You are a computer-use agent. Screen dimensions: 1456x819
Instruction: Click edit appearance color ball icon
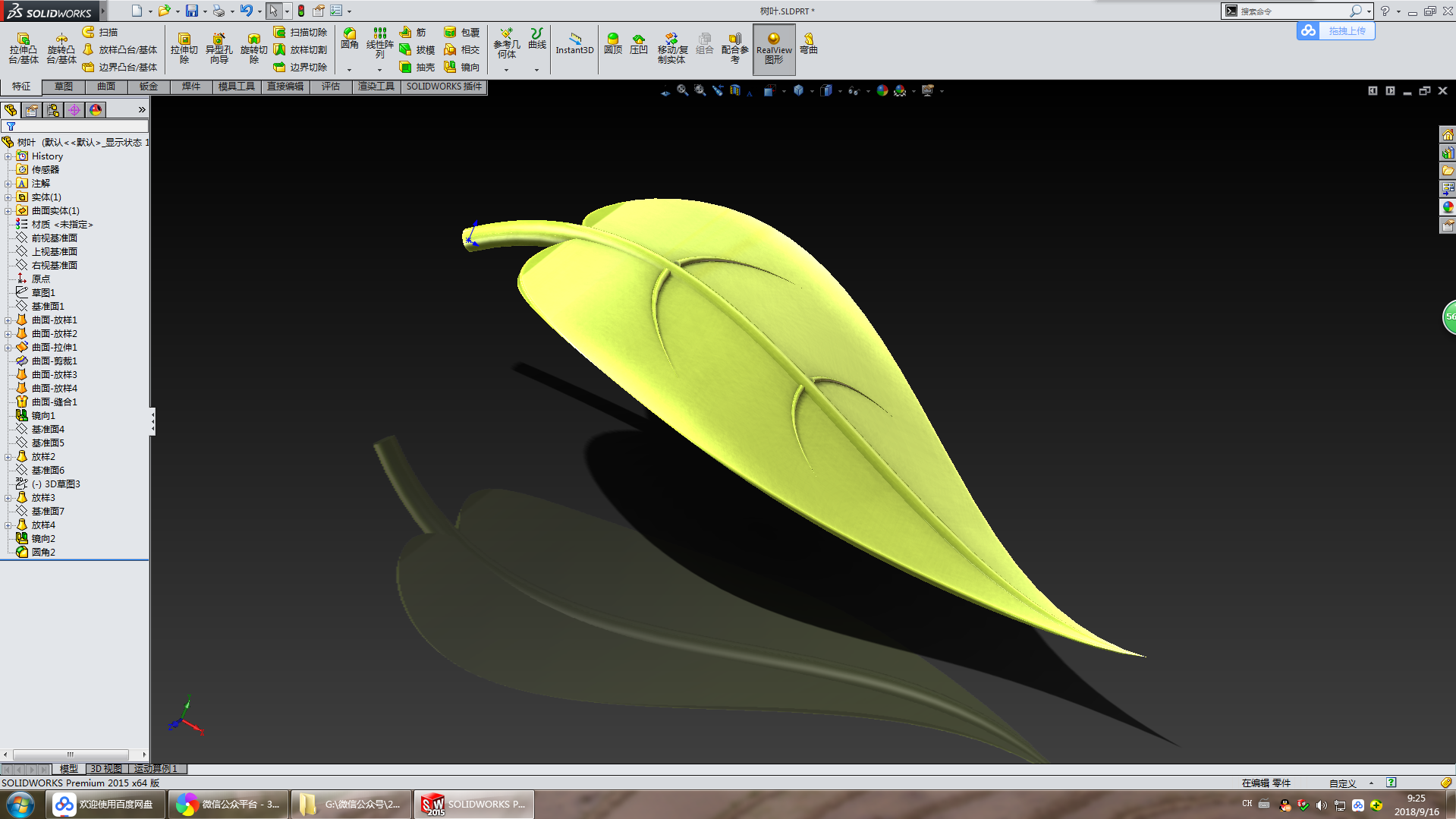click(882, 90)
